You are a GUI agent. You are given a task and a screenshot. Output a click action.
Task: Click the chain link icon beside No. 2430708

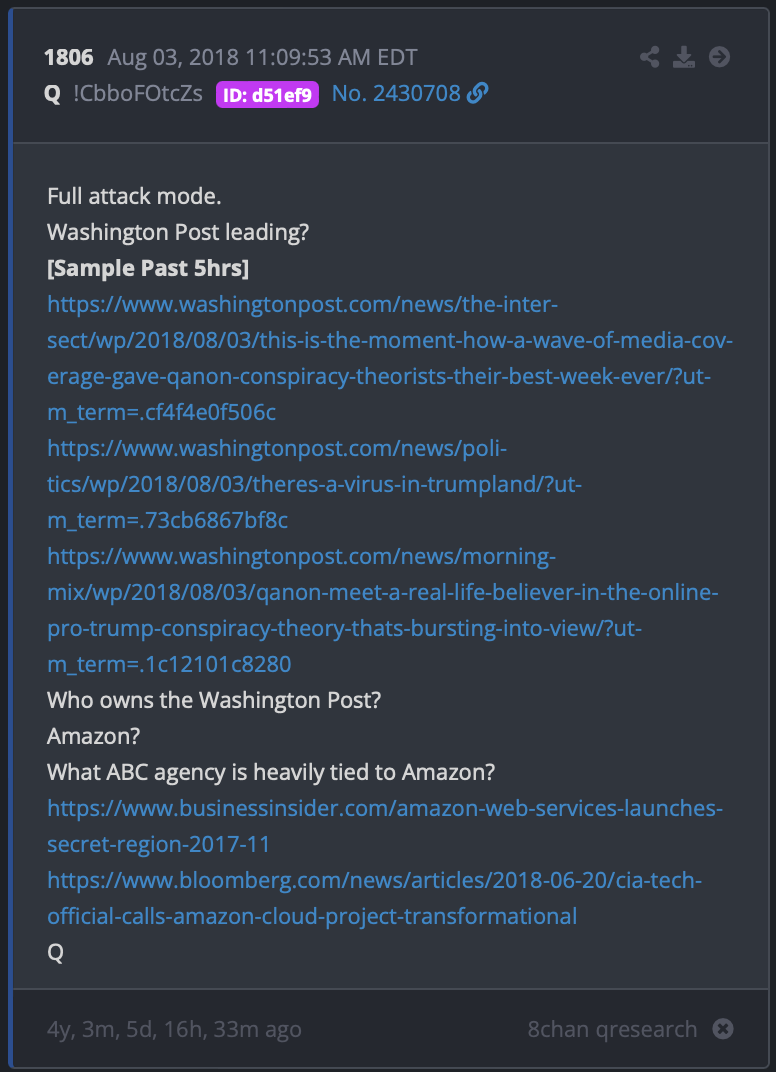[477, 93]
